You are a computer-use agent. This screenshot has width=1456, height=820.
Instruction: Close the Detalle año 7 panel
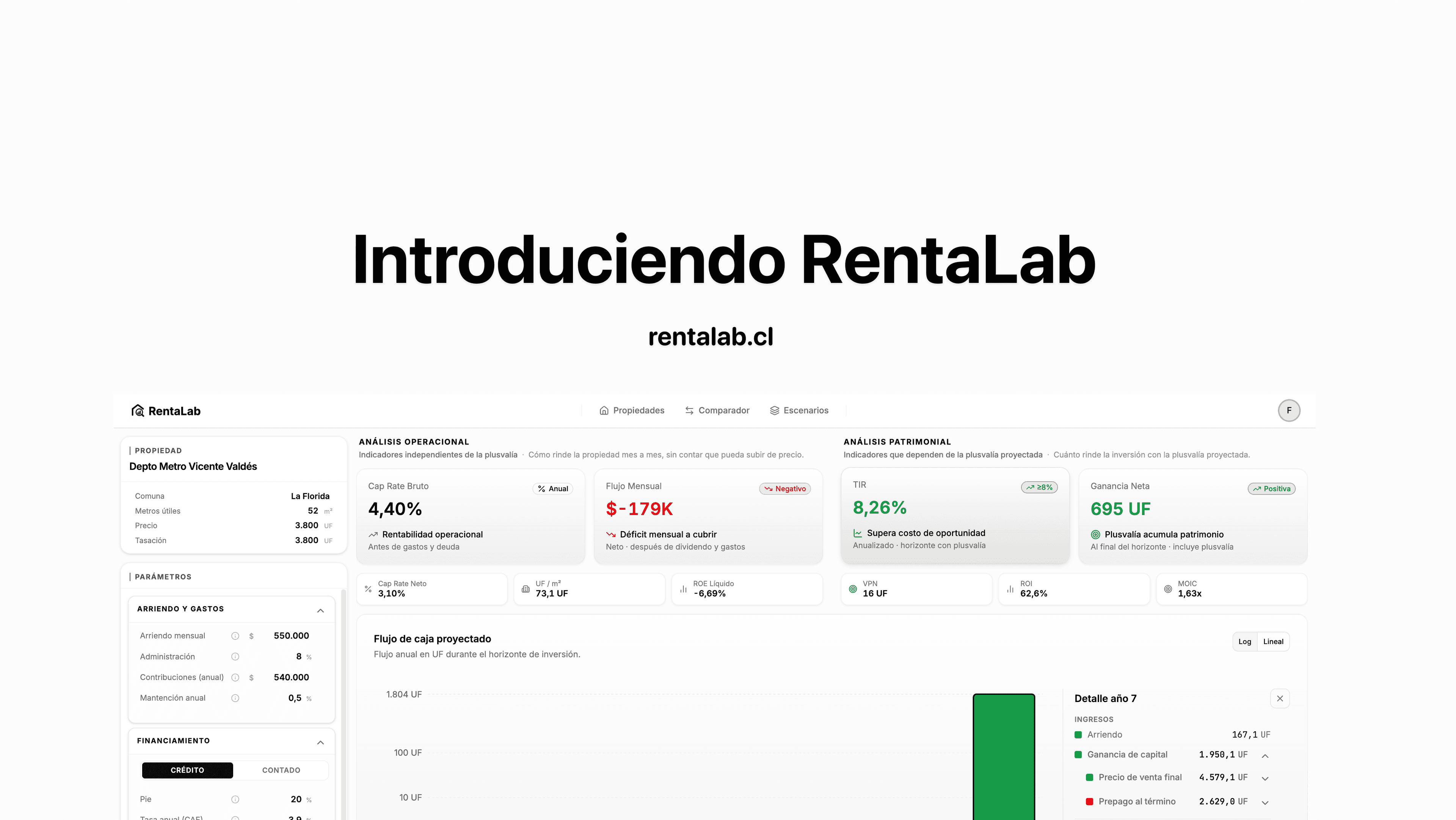1280,698
